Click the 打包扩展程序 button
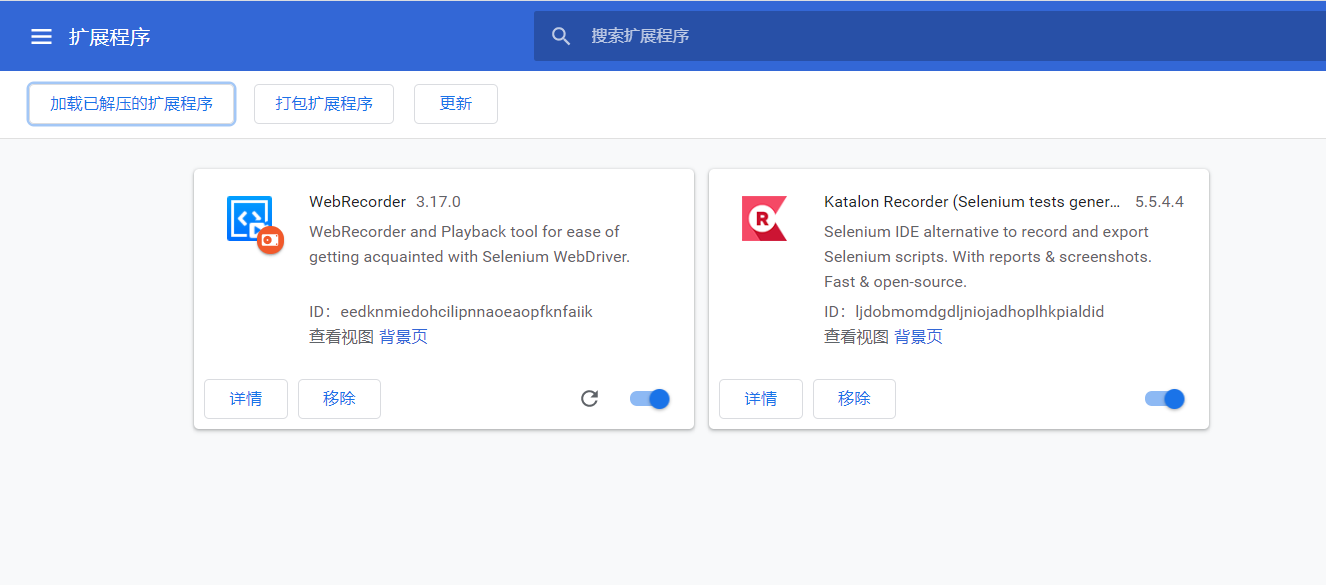Viewport: 1326px width, 585px height. [x=324, y=104]
